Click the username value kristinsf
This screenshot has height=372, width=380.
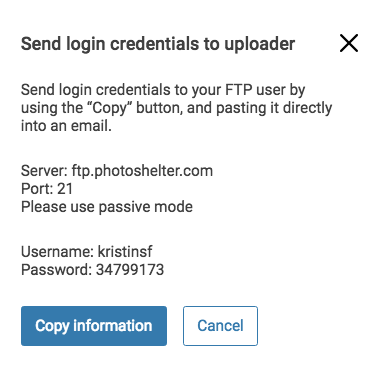click(x=125, y=252)
